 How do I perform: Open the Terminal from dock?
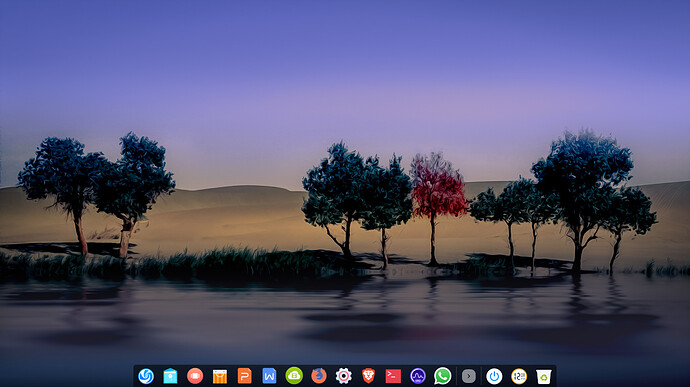point(393,376)
